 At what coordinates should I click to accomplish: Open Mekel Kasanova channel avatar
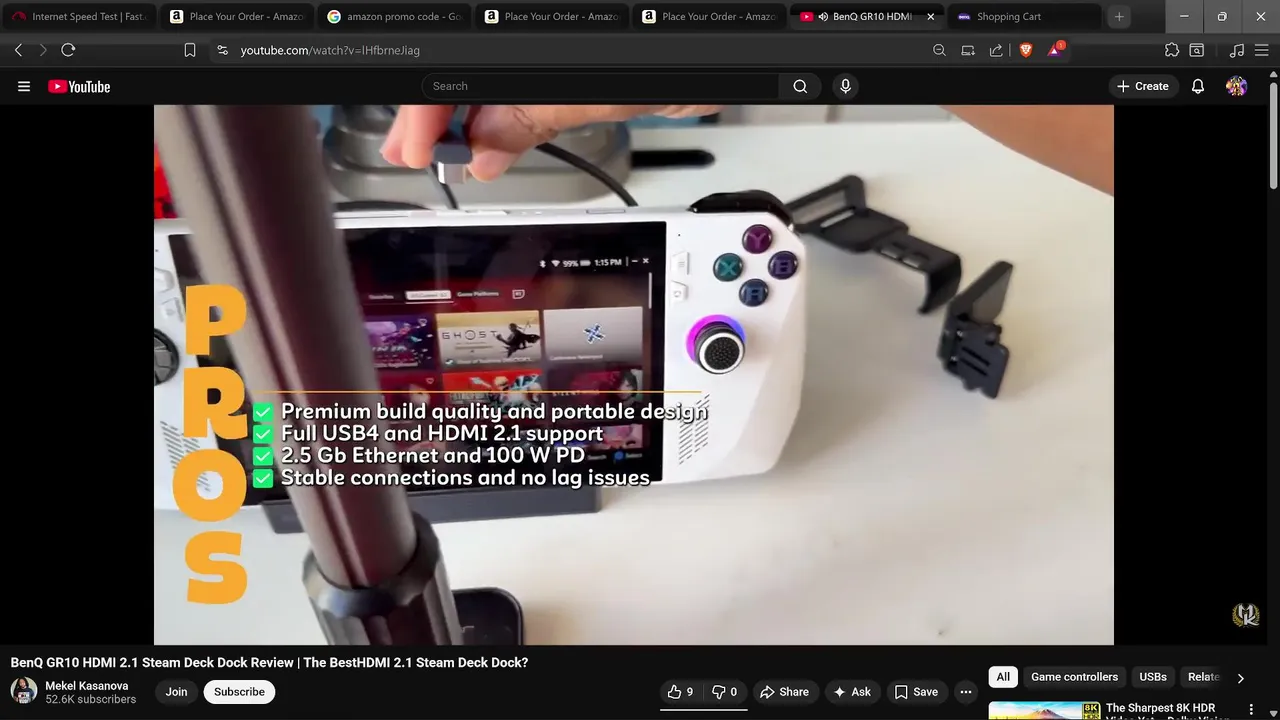24,691
